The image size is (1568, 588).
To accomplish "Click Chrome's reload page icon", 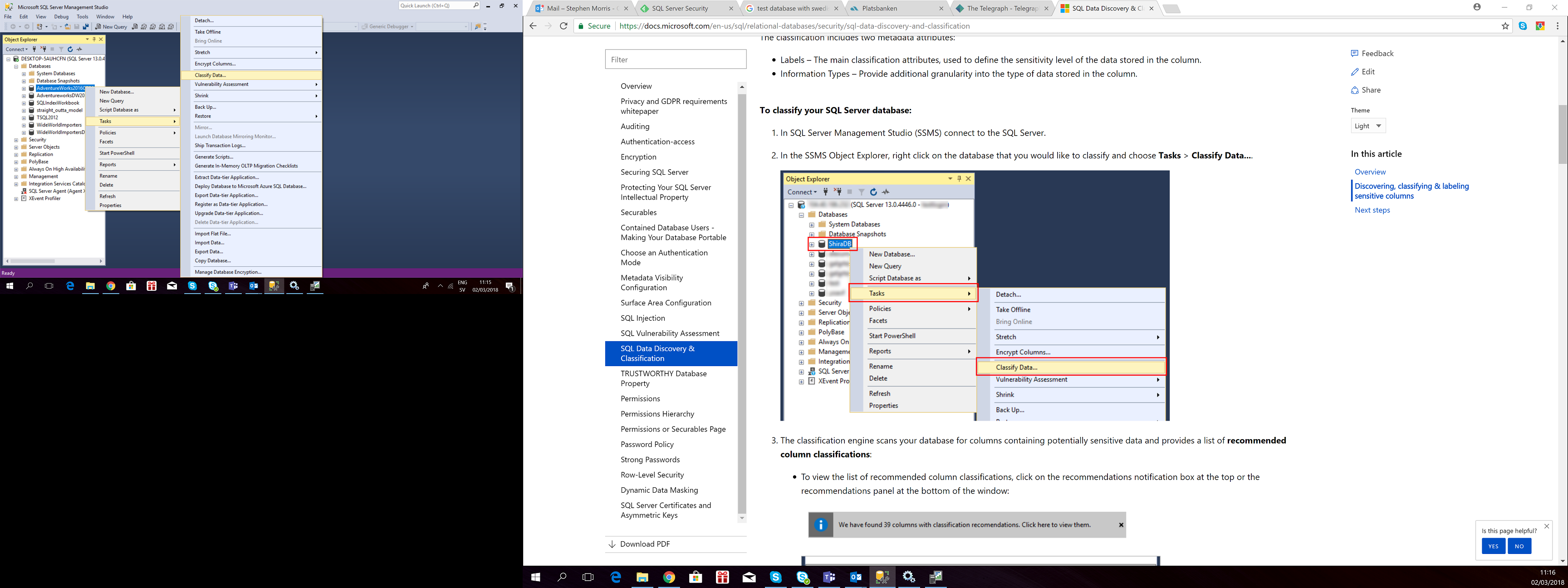I will [563, 25].
